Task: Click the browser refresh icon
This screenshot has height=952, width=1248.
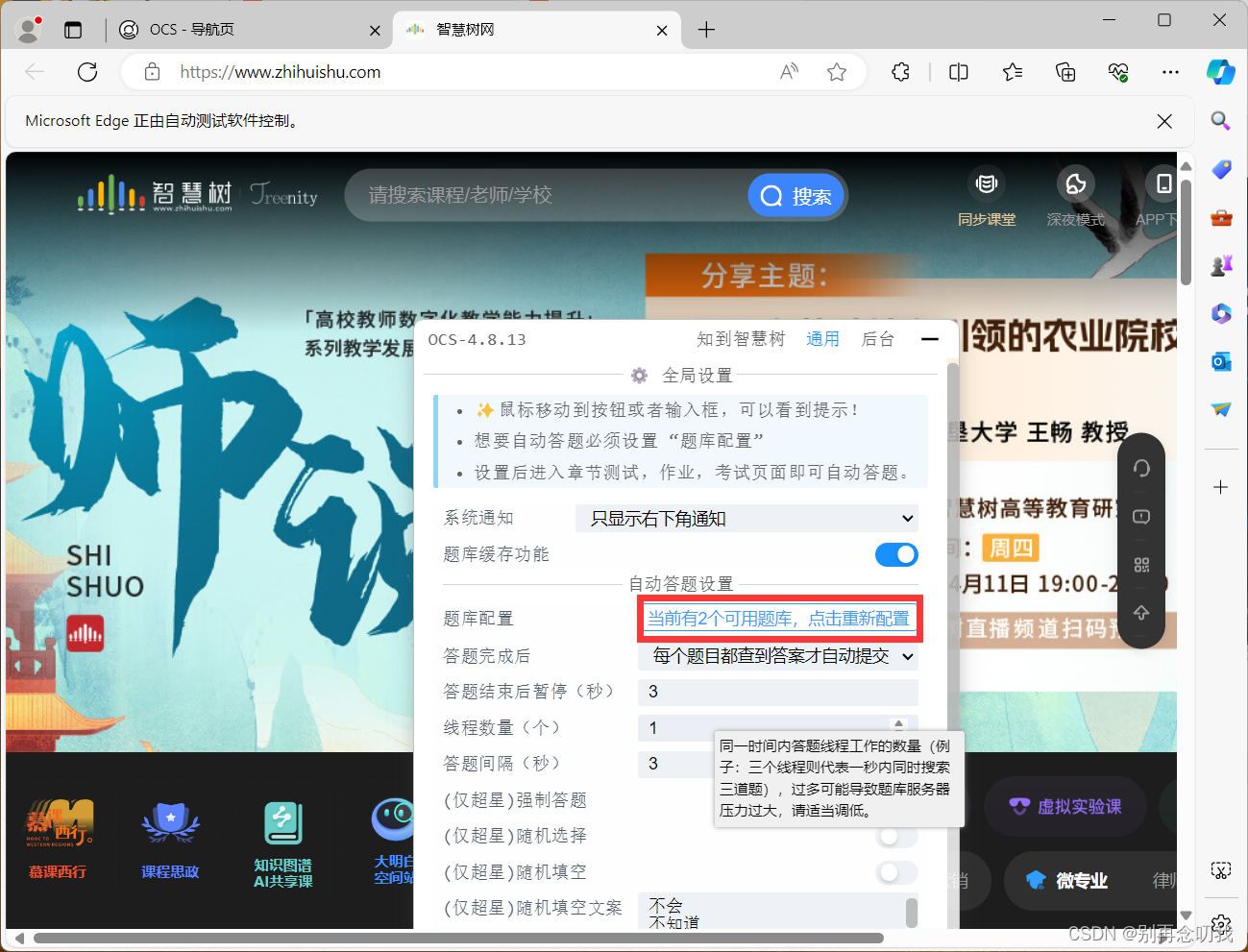Action: point(87,72)
